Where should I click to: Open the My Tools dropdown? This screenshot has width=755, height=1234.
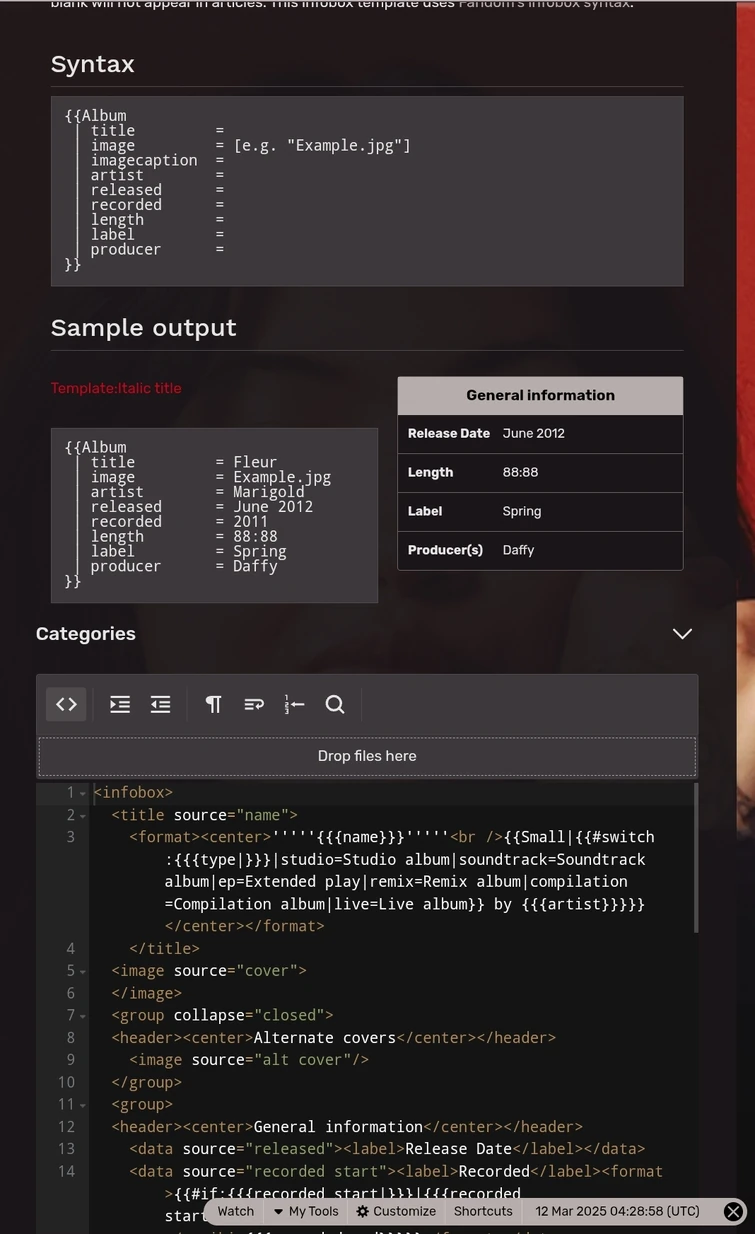tap(305, 1211)
